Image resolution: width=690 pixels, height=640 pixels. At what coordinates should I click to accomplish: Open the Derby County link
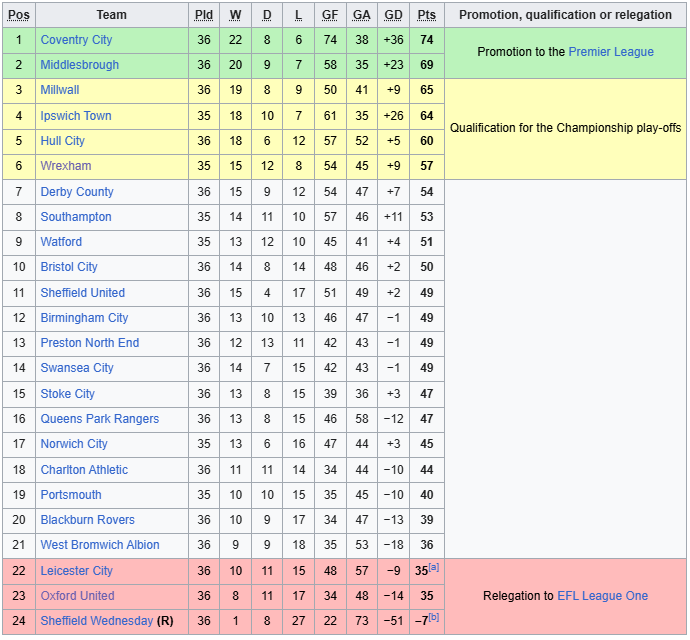coord(77,192)
